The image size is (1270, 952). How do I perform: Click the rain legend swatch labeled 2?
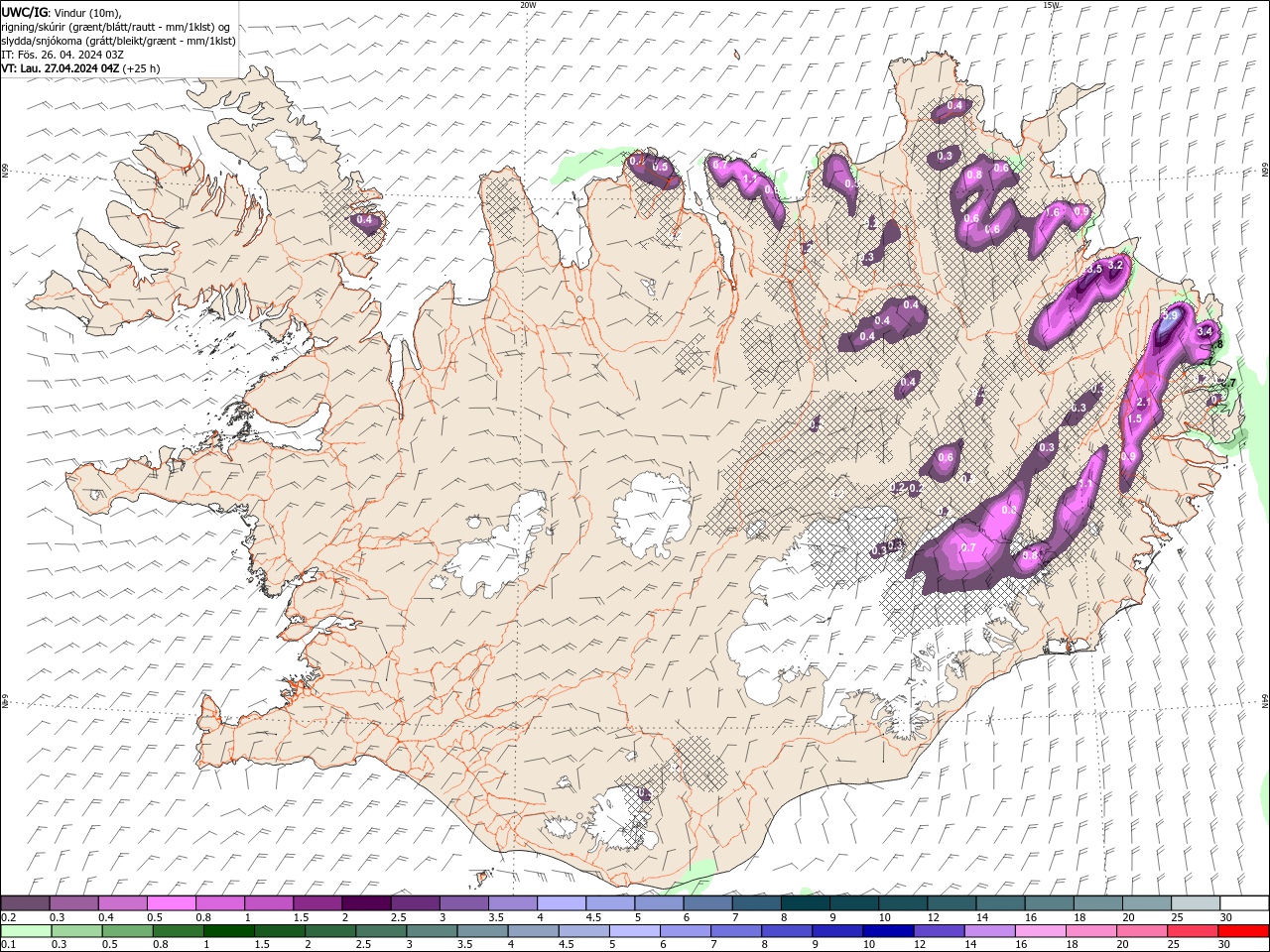coord(330,931)
